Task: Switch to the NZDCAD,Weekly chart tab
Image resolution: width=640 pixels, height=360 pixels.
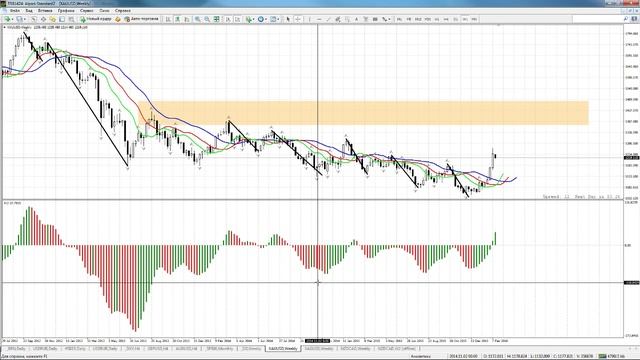Action: tap(356, 349)
